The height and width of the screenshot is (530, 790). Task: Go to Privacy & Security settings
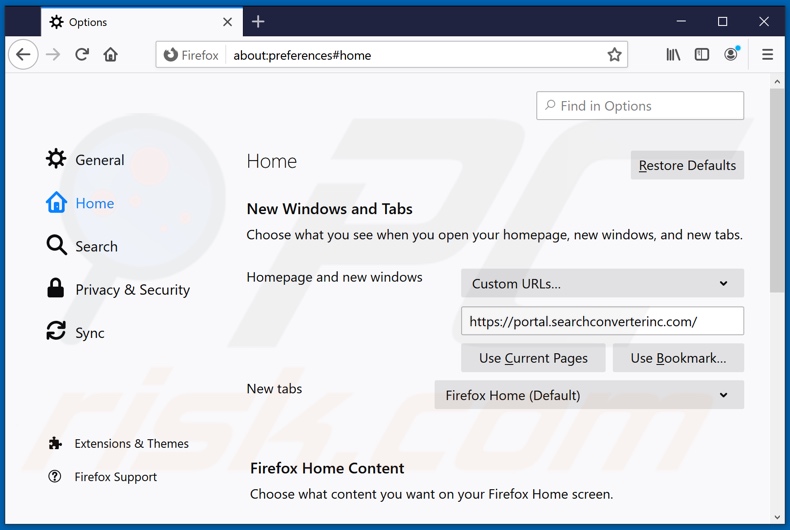132,290
